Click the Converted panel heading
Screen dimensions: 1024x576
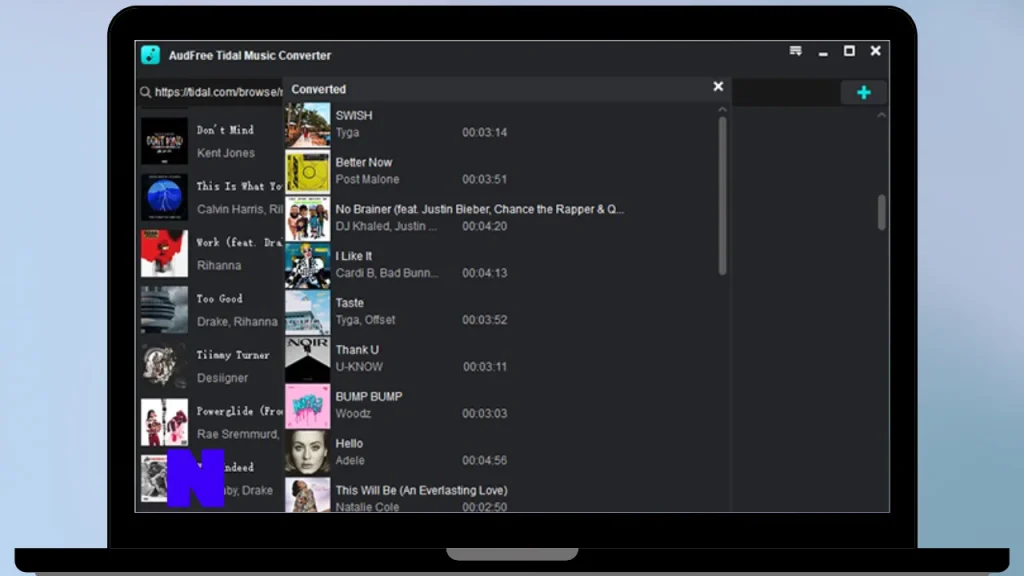319,89
